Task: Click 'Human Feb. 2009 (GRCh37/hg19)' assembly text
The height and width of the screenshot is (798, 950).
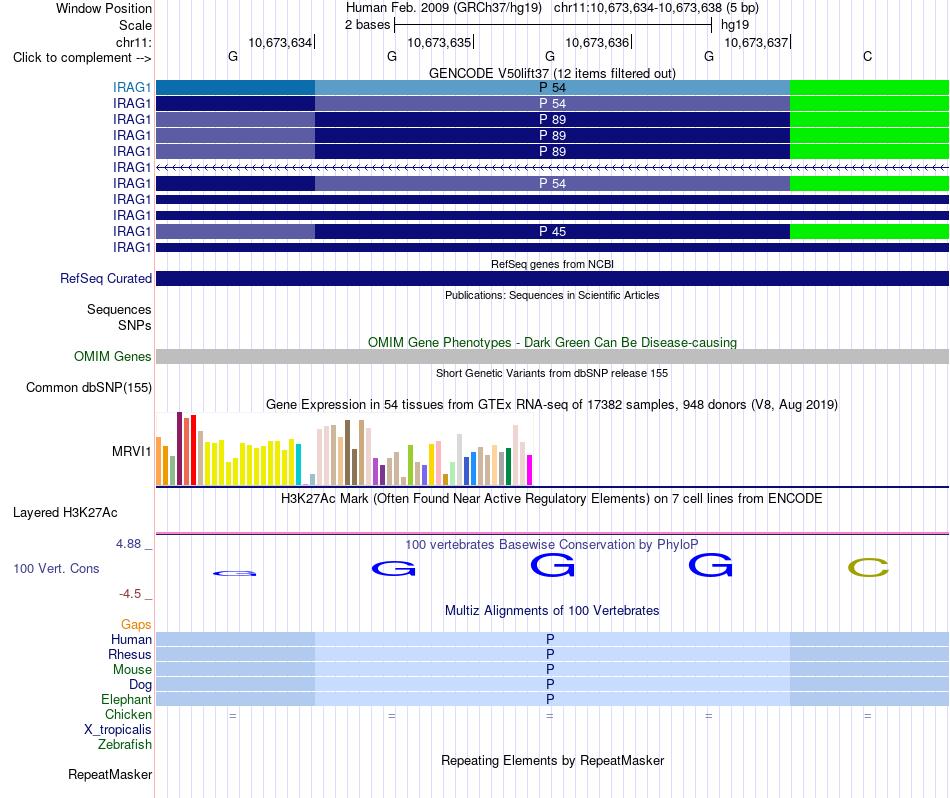Action: tap(443, 8)
